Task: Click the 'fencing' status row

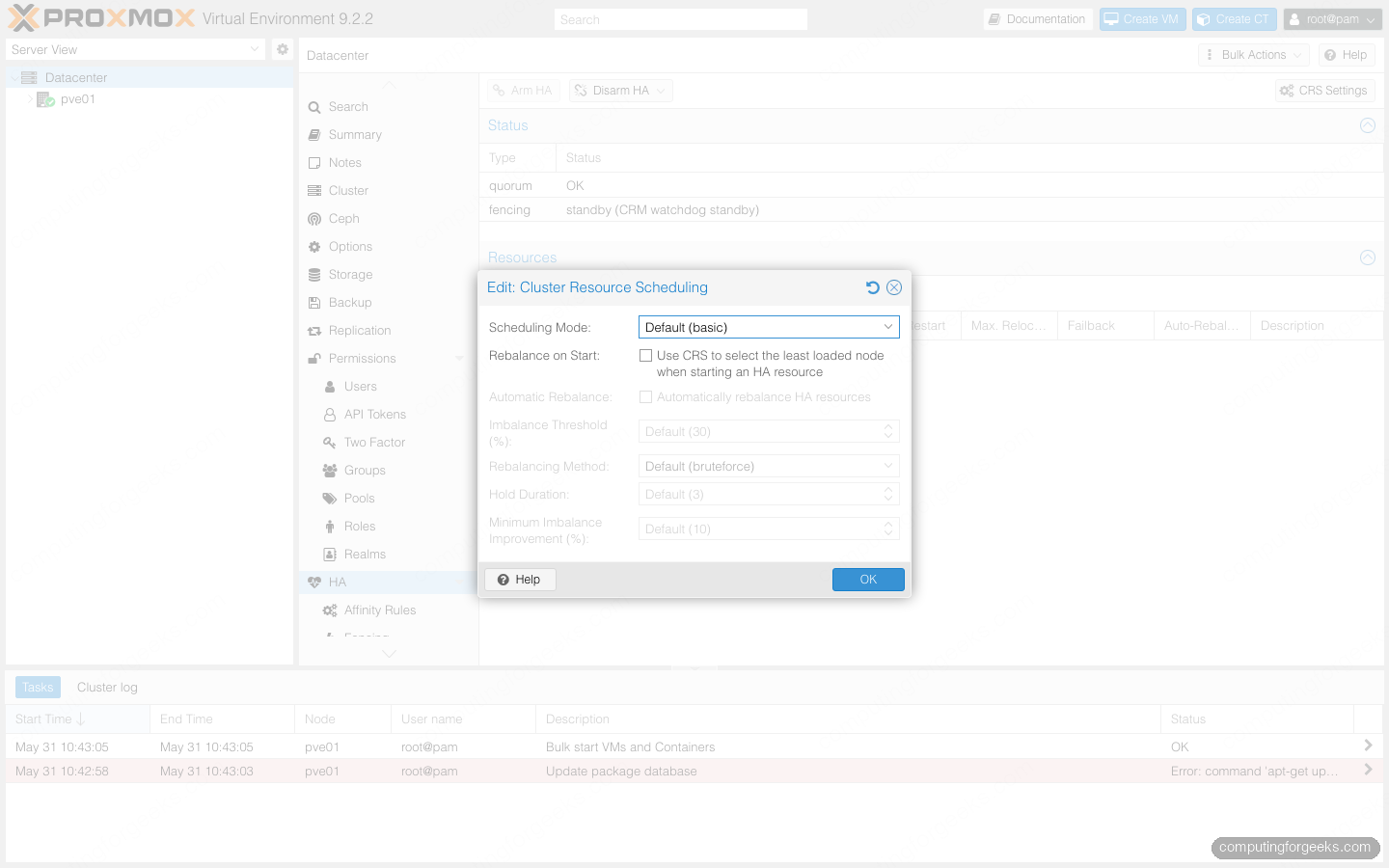Action: pyautogui.click(x=931, y=209)
